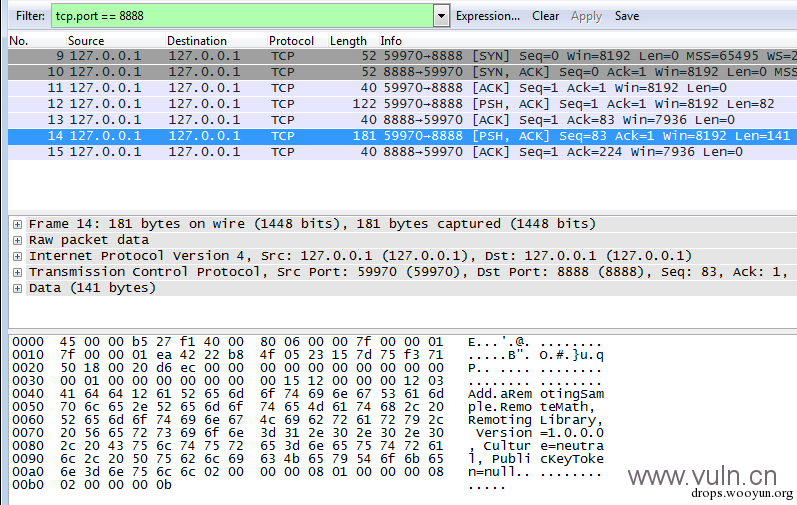This screenshot has height=505, width=797.
Task: Select packet 12 with Len=82
Action: pos(403,104)
